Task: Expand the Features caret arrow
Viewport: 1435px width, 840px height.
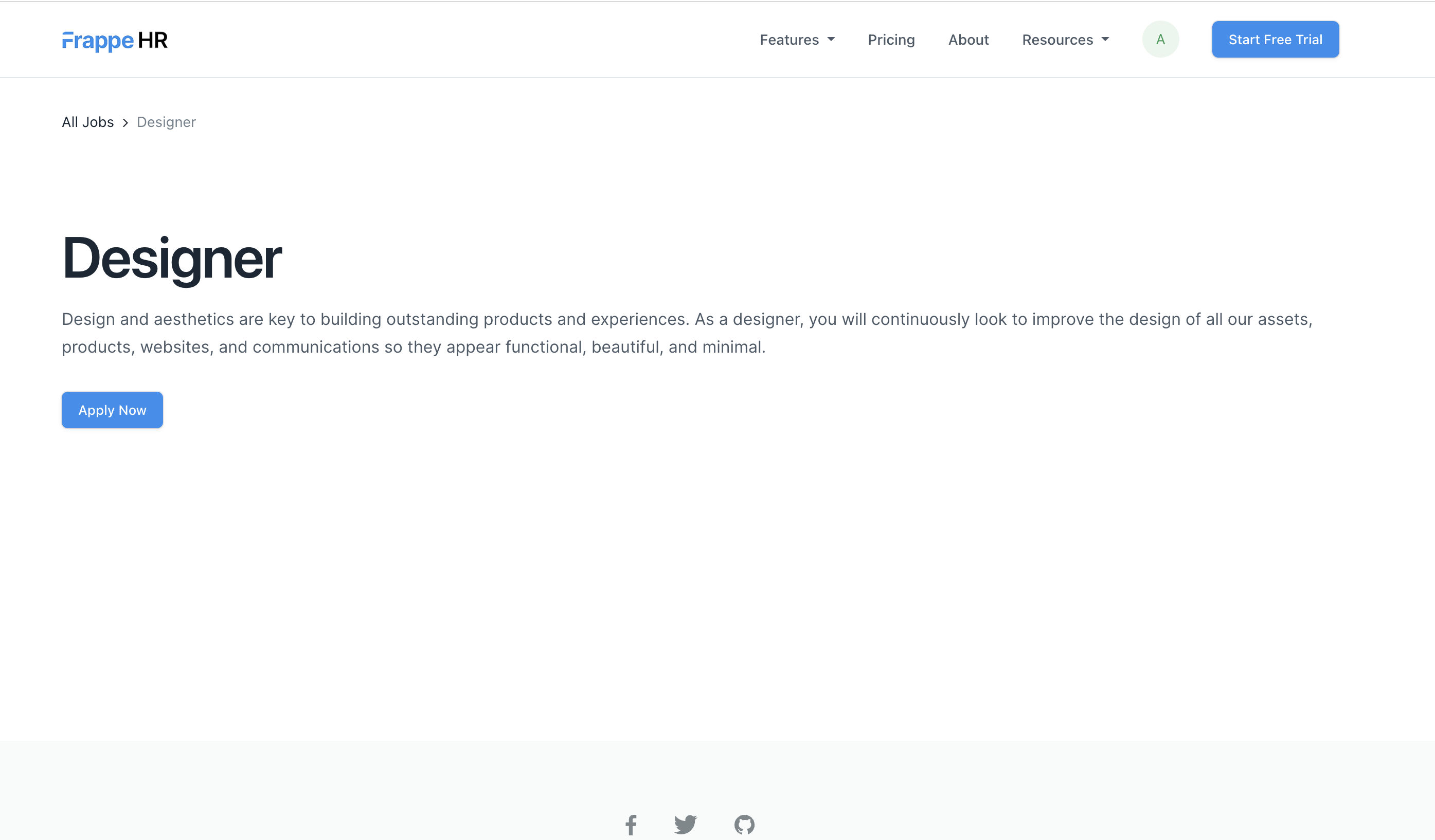Action: pyautogui.click(x=831, y=40)
